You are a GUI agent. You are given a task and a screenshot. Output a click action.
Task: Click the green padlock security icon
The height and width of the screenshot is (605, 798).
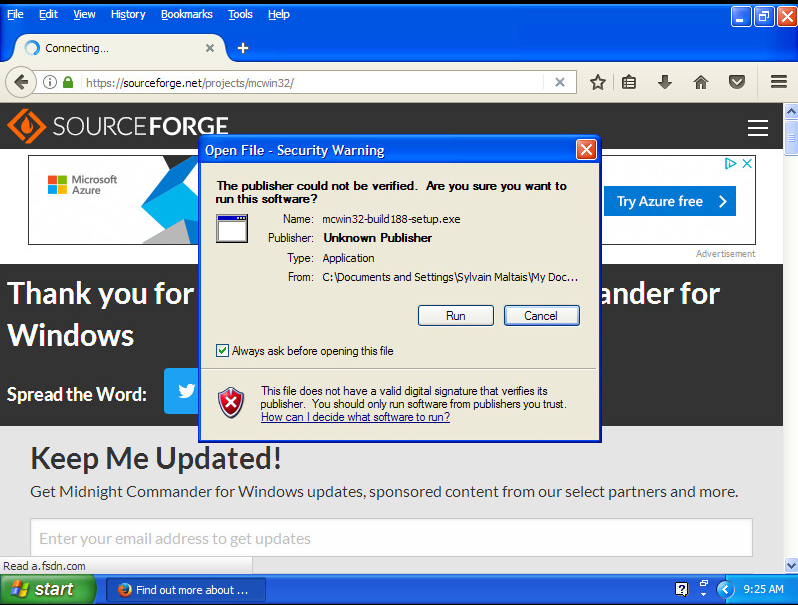(x=68, y=82)
